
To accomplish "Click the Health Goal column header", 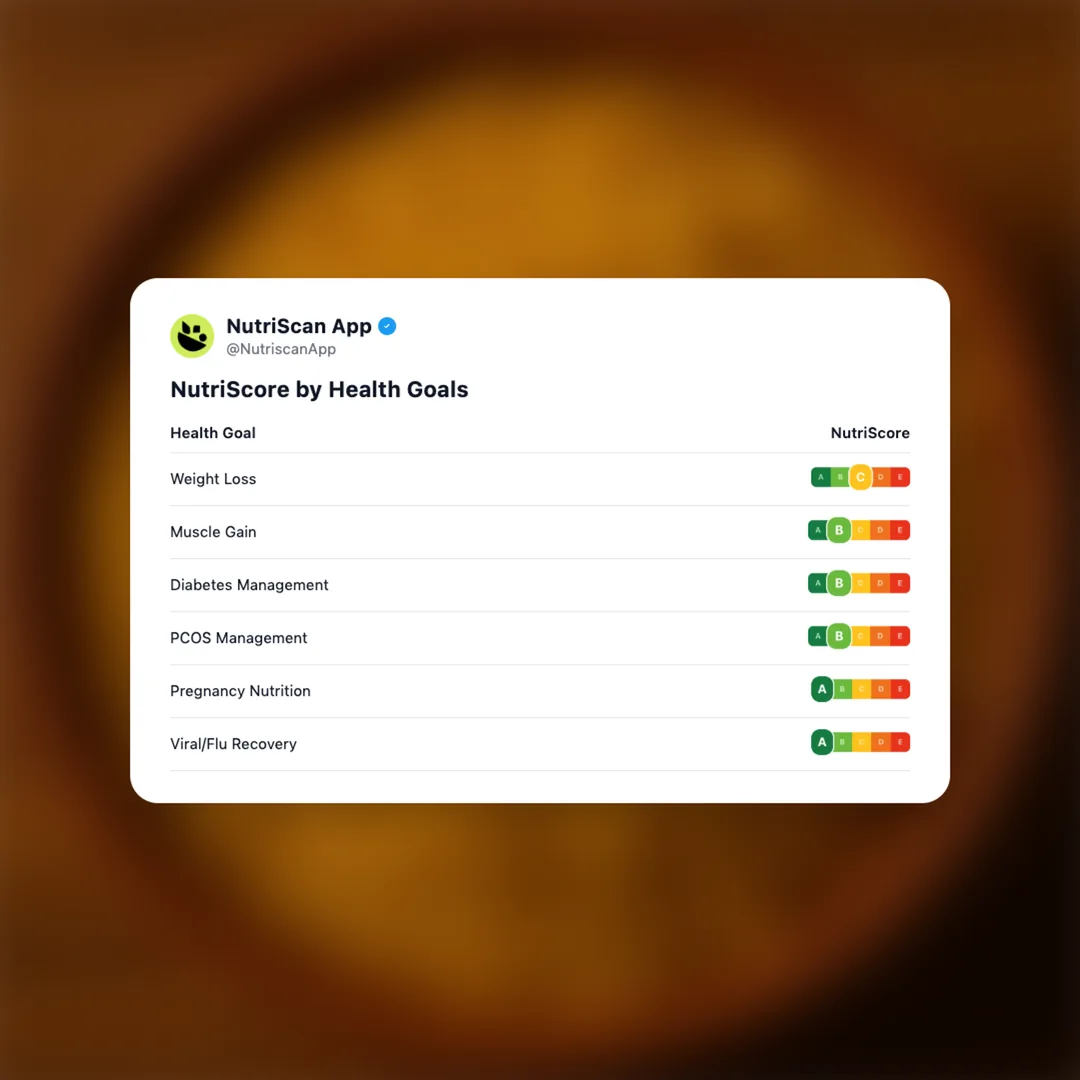I will [213, 433].
